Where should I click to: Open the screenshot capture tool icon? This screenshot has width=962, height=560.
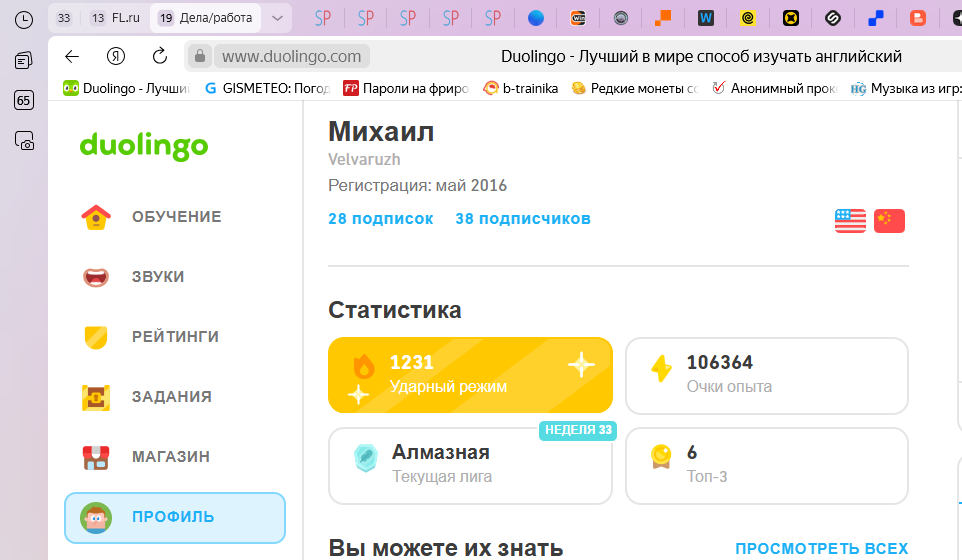pyautogui.click(x=23, y=141)
